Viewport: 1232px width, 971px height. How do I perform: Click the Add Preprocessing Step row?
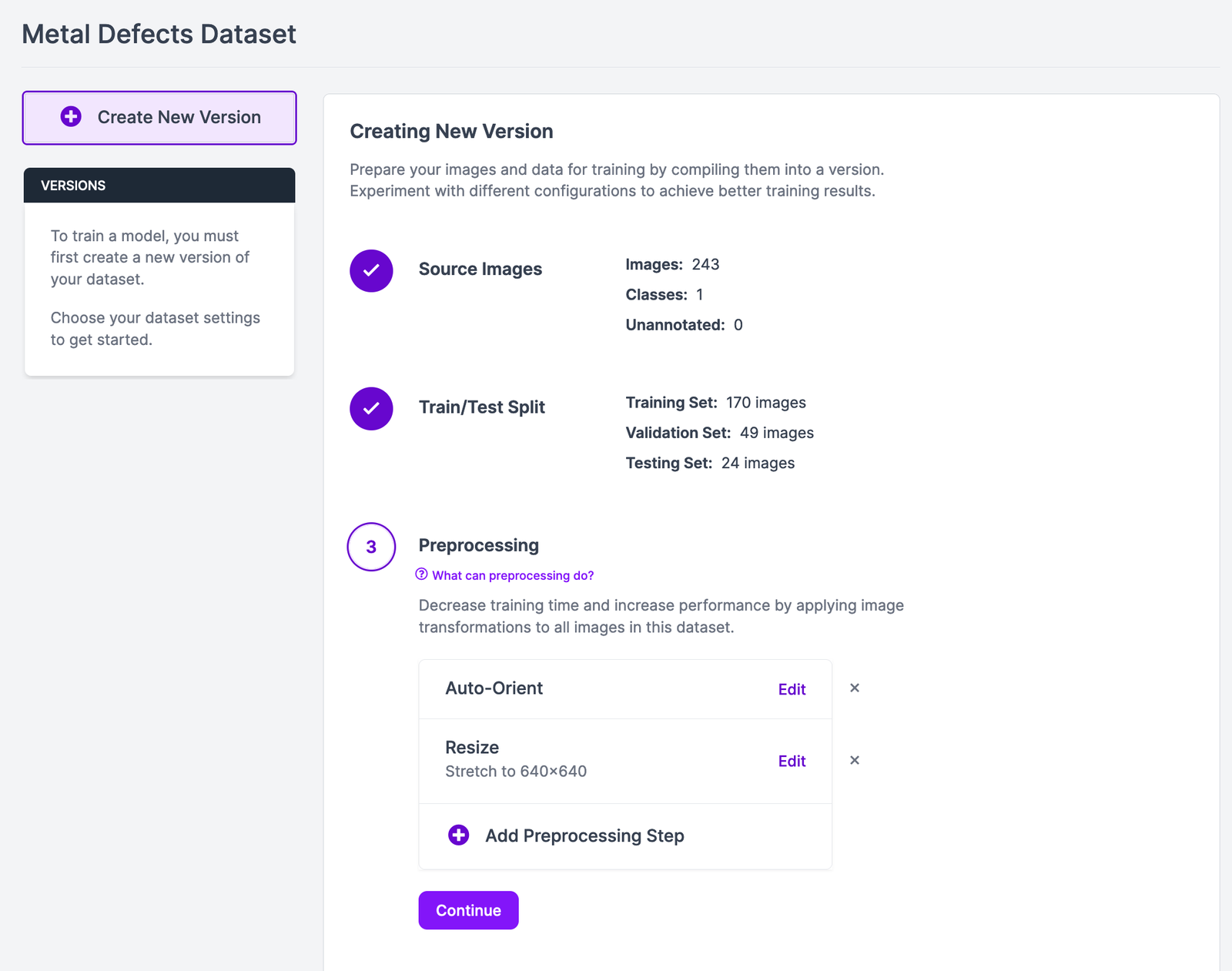(x=584, y=835)
